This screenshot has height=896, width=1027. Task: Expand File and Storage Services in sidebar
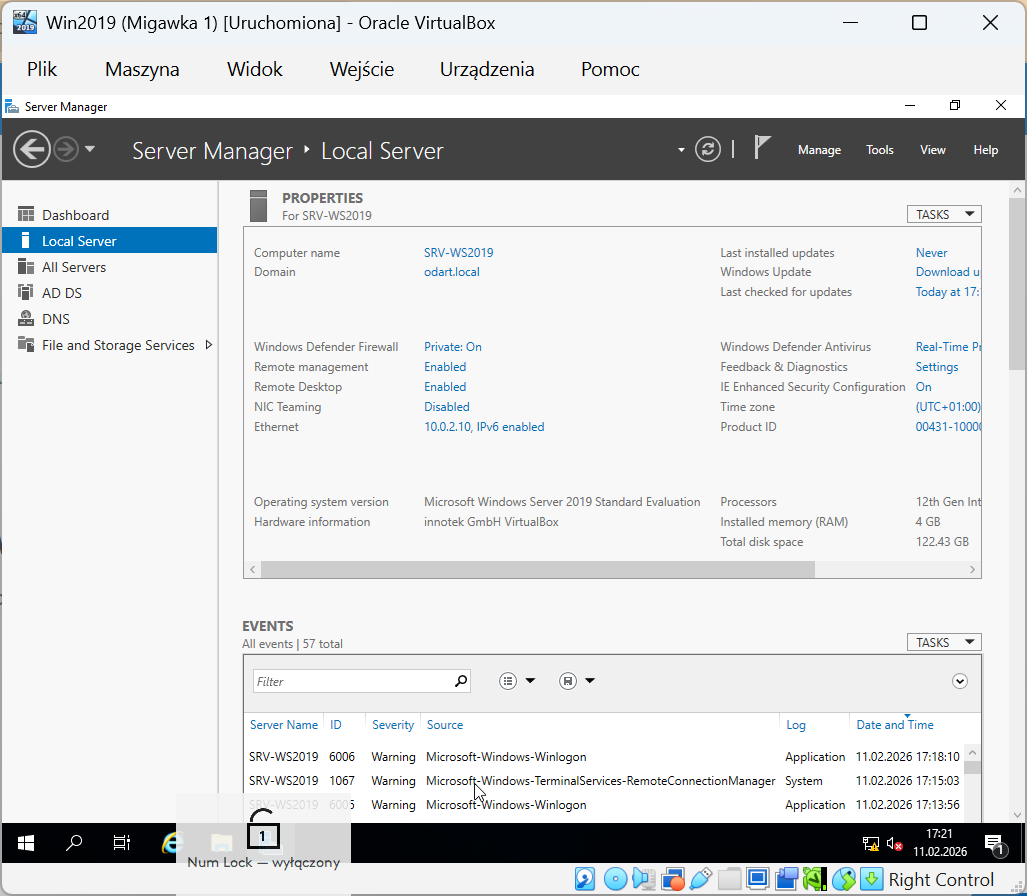coord(209,344)
